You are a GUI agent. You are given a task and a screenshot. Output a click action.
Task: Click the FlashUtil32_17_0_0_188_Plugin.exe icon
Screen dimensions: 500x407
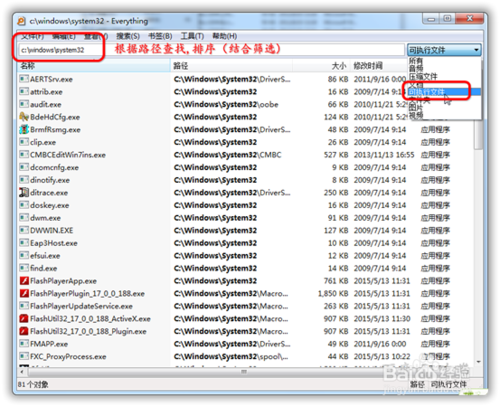tap(24, 331)
